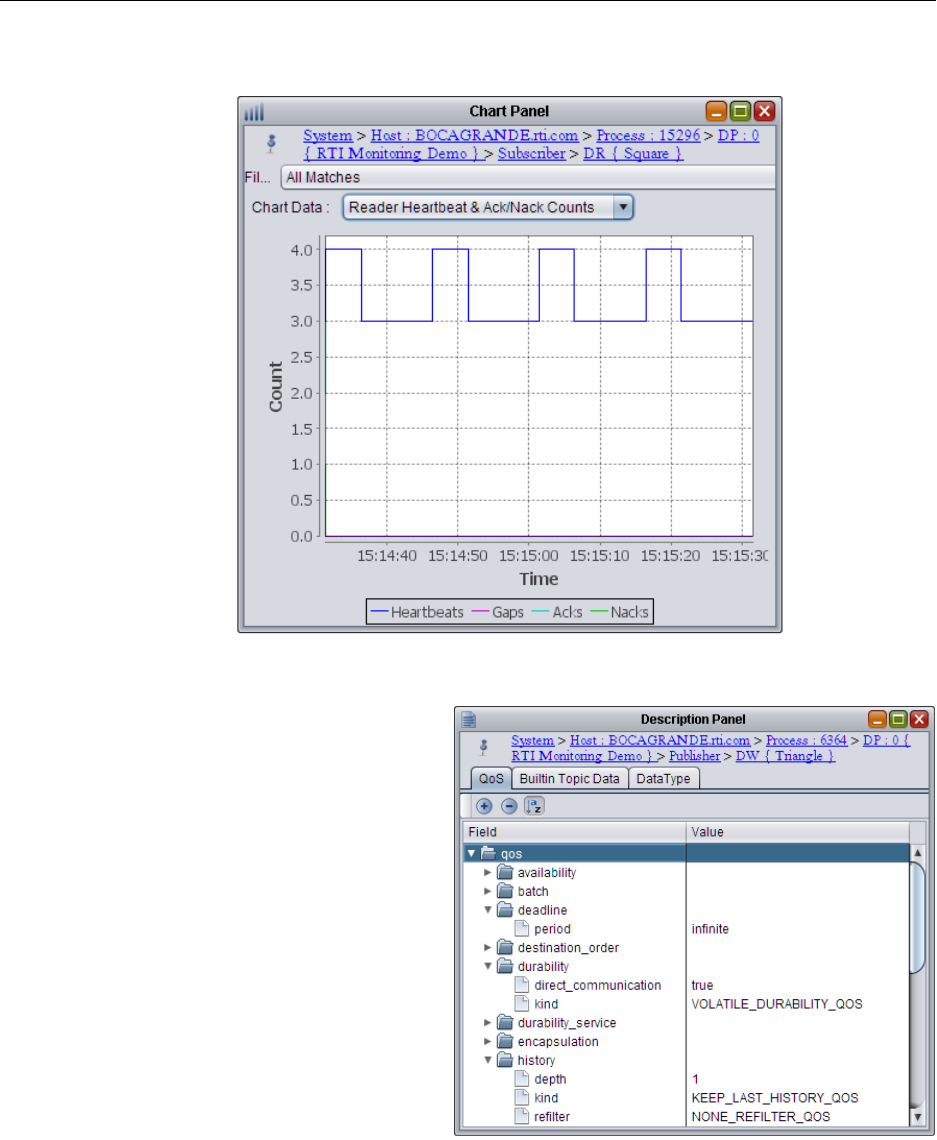This screenshot has width=937, height=1140.
Task: Click the direct_communication file icon
Action: click(522, 985)
